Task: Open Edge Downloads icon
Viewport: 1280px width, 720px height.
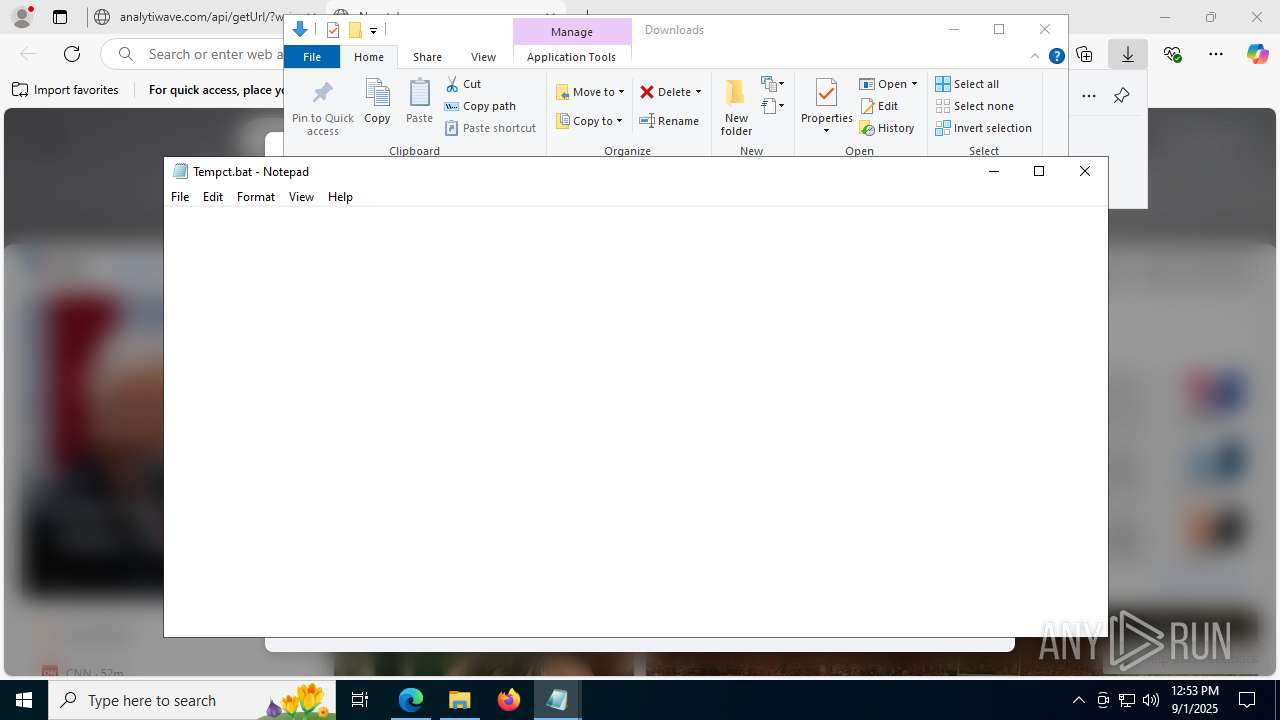Action: [1128, 54]
